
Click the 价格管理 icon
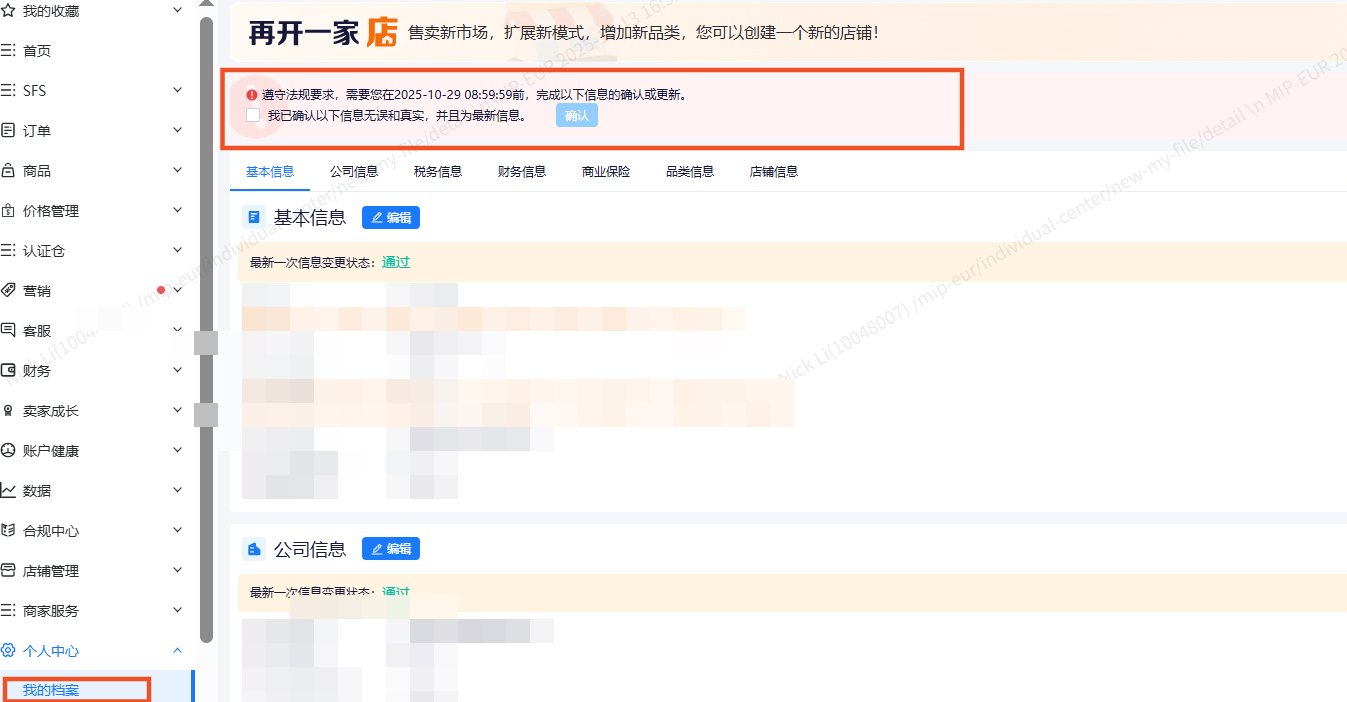(8, 211)
